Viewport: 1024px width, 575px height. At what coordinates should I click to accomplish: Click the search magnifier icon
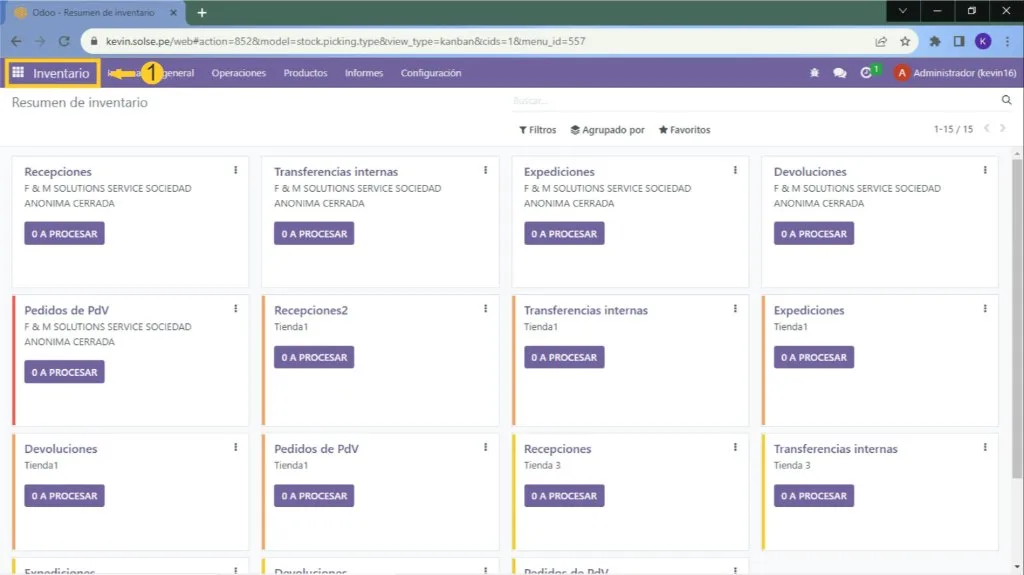click(1006, 100)
